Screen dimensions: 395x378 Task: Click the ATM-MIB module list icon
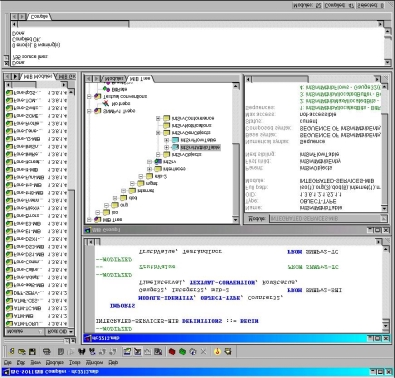click(x=9, y=316)
